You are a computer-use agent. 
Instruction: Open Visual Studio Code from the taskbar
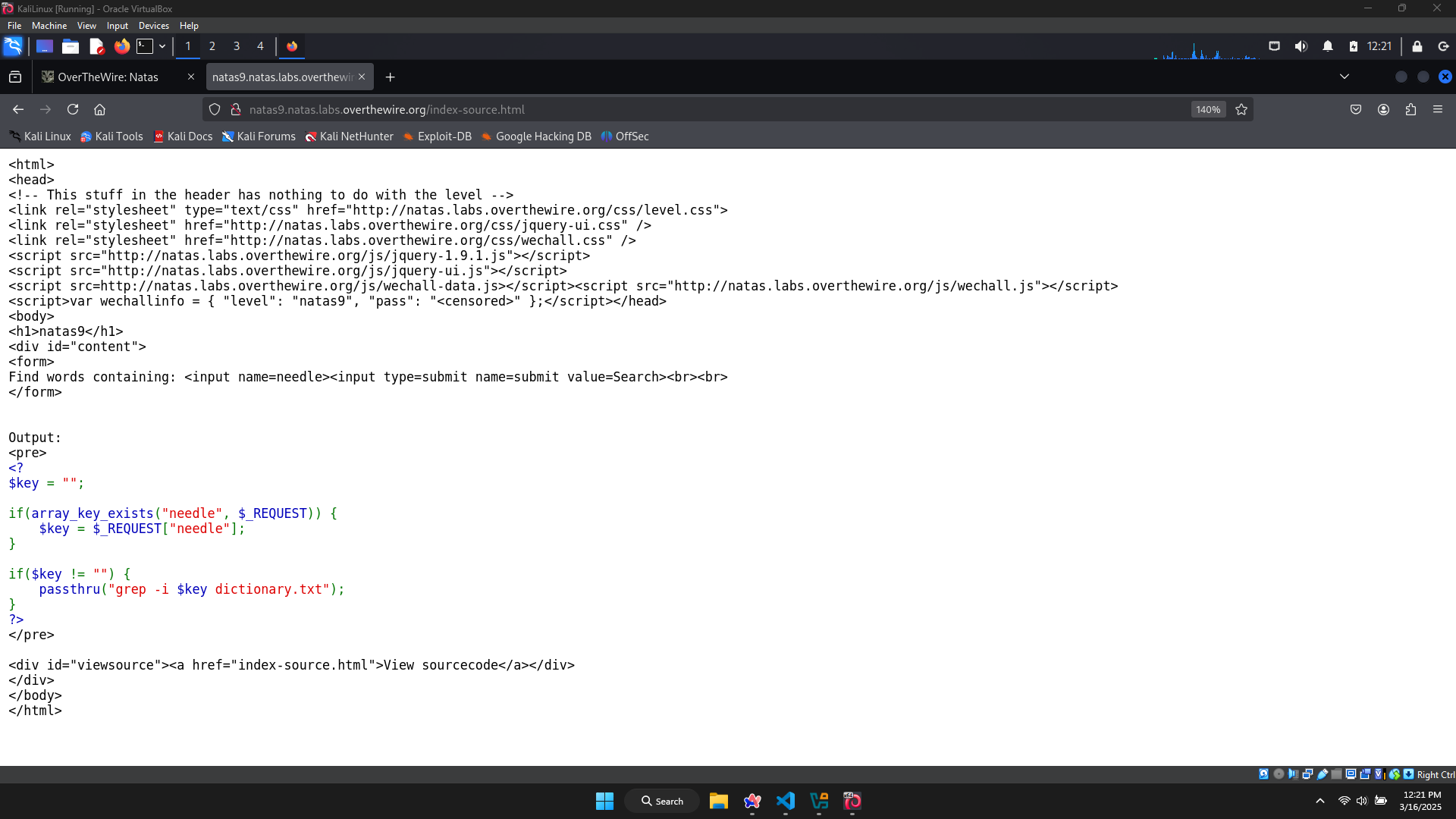[786, 801]
